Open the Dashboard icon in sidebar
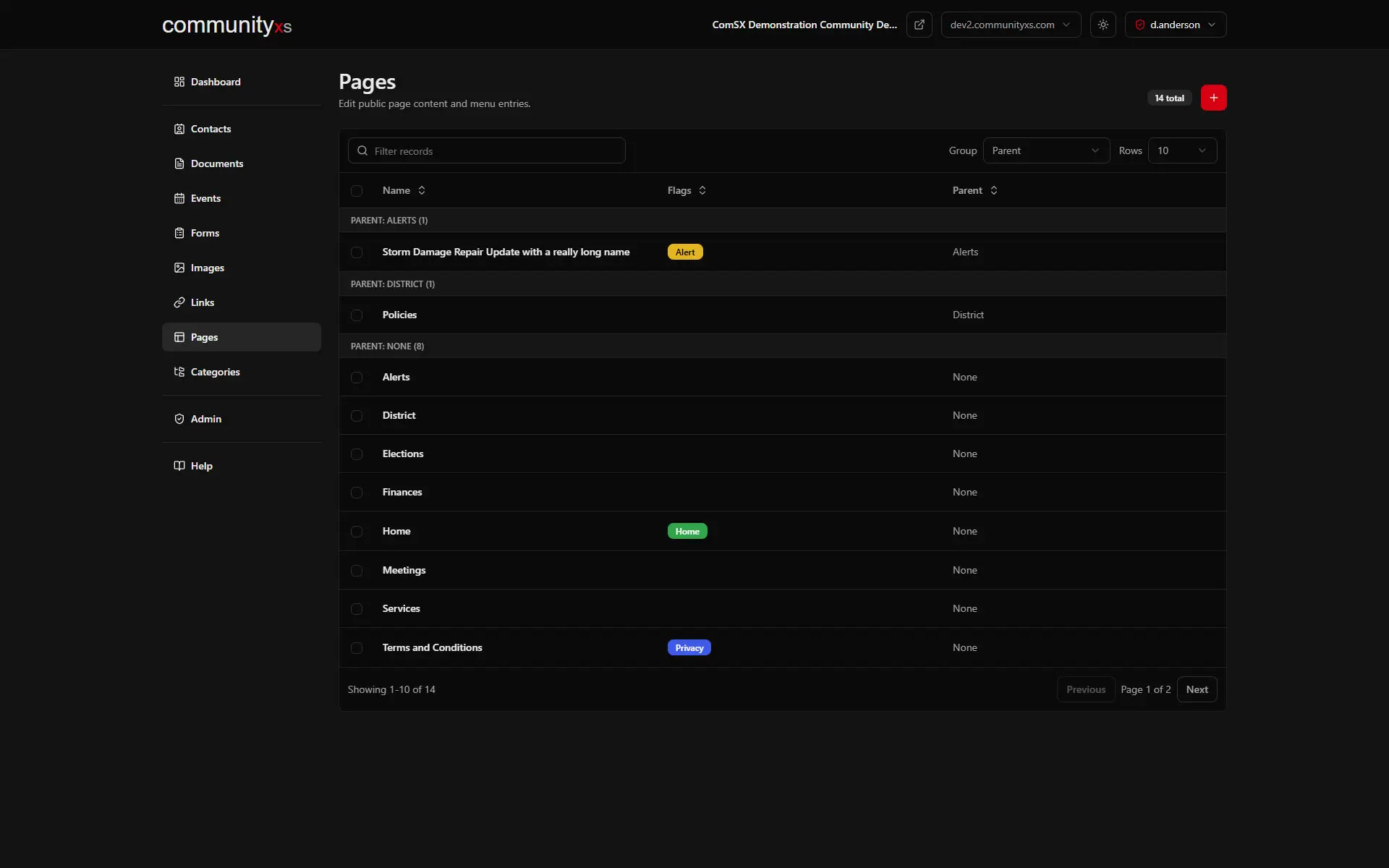Screen dimensions: 1389x868 point(179,82)
